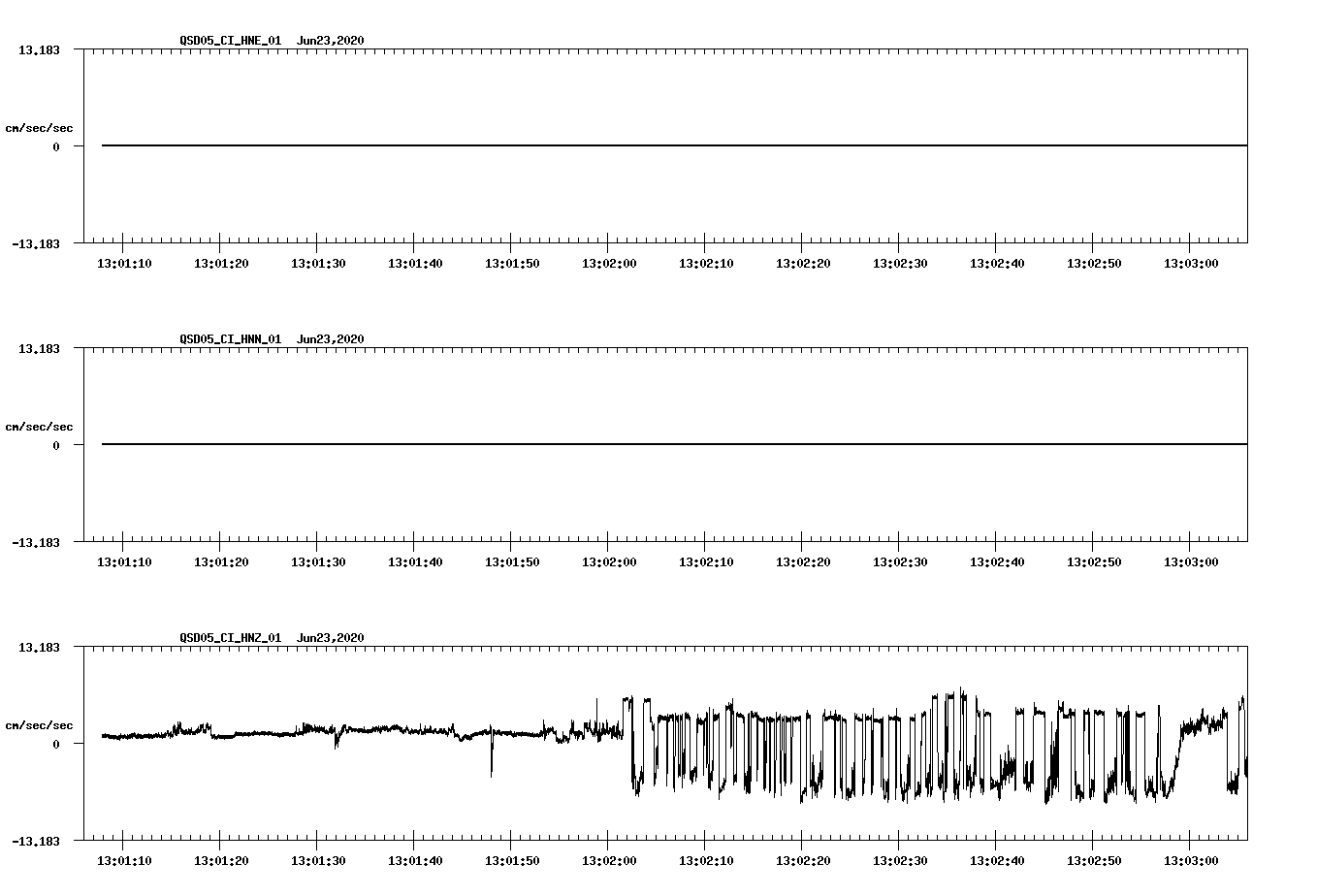Click the 13.183 top value on HNE axis
Screen dimensions: 1317x896
click(39, 49)
